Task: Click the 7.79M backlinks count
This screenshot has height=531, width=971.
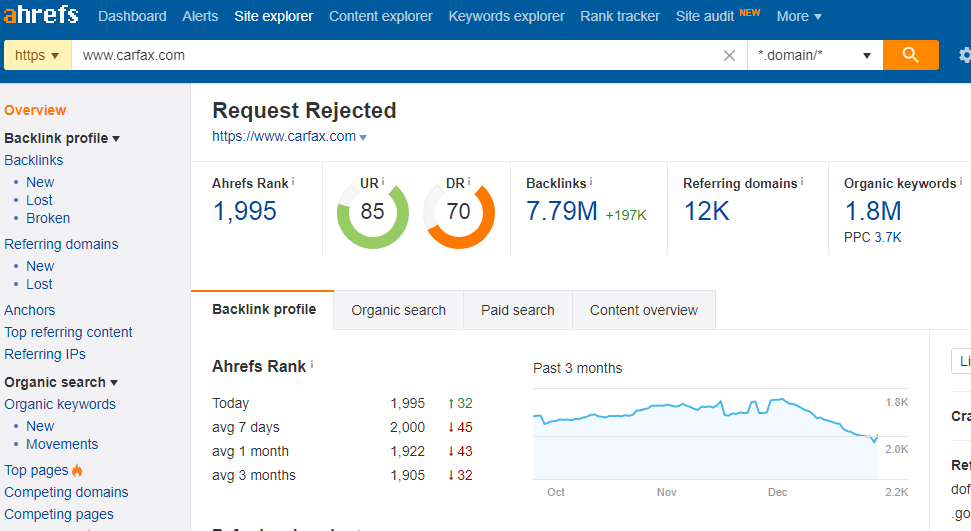Action: click(561, 211)
